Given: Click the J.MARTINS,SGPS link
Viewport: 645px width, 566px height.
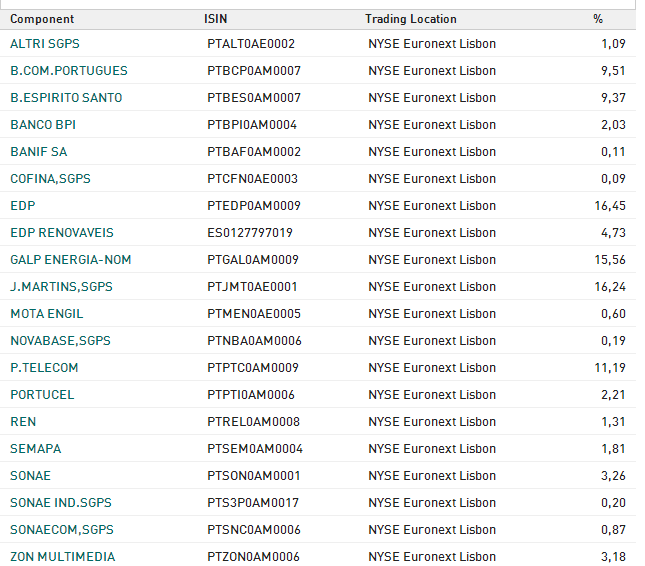Looking at the screenshot, I should (61, 287).
